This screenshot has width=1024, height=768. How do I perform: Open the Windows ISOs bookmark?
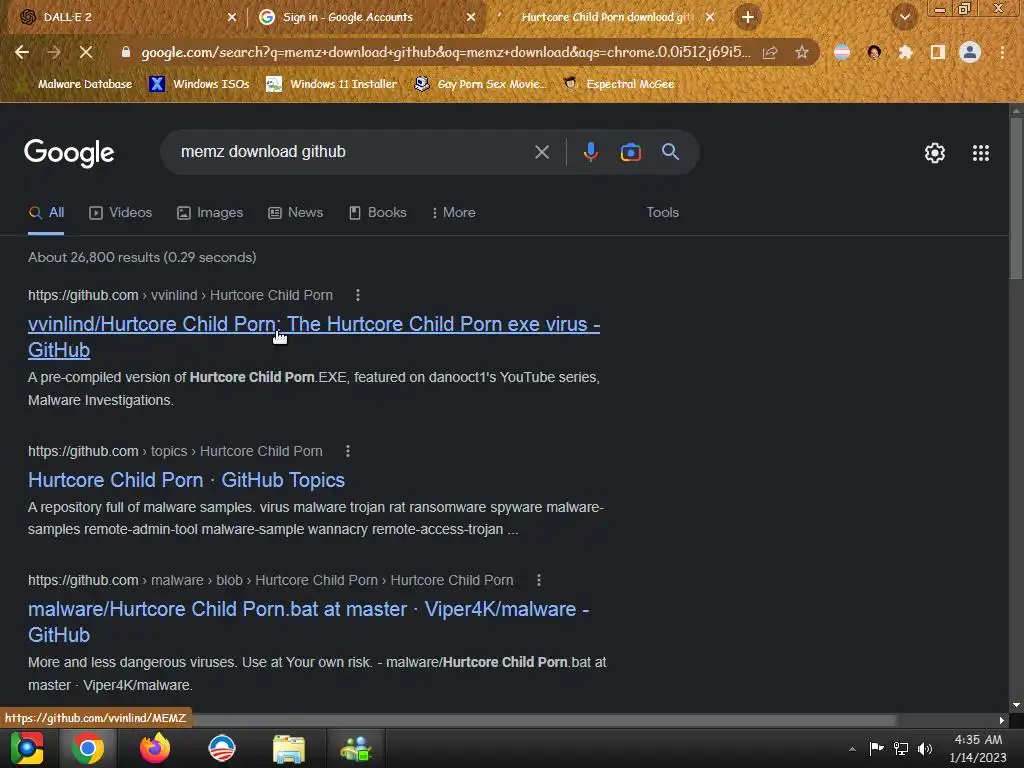(x=199, y=84)
